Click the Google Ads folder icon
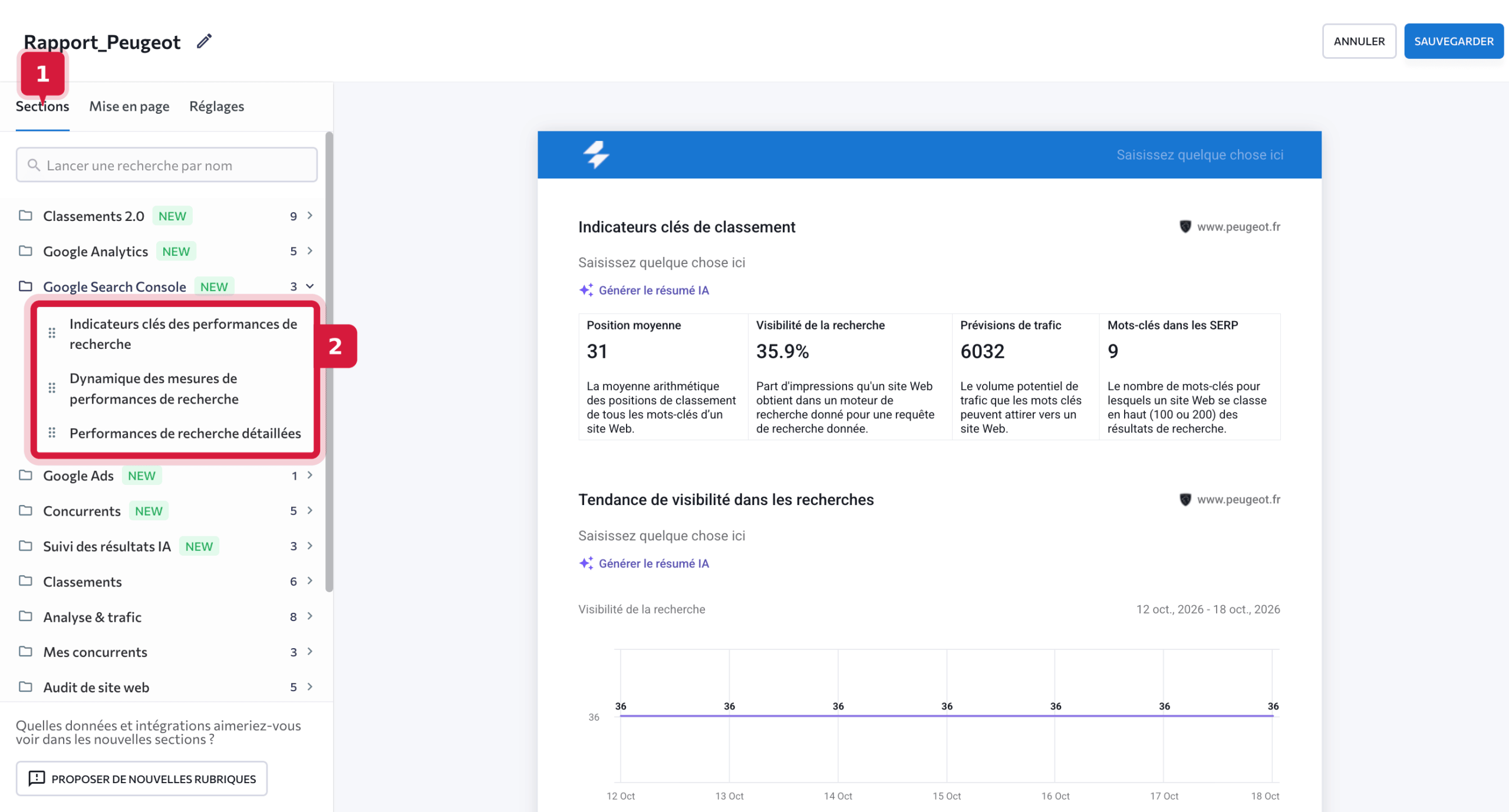Image resolution: width=1509 pixels, height=812 pixels. 25,475
